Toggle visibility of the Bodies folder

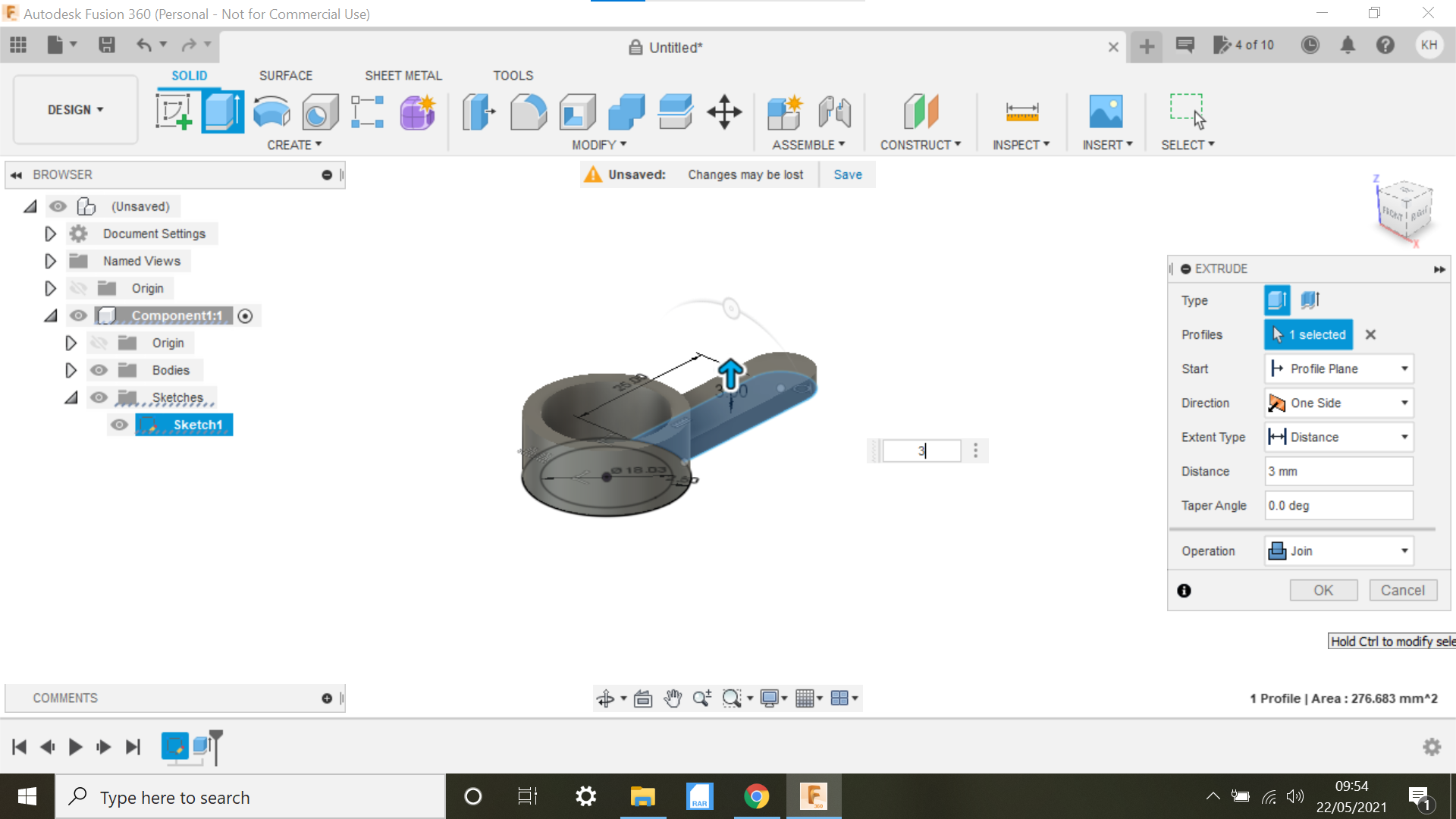[x=99, y=370]
